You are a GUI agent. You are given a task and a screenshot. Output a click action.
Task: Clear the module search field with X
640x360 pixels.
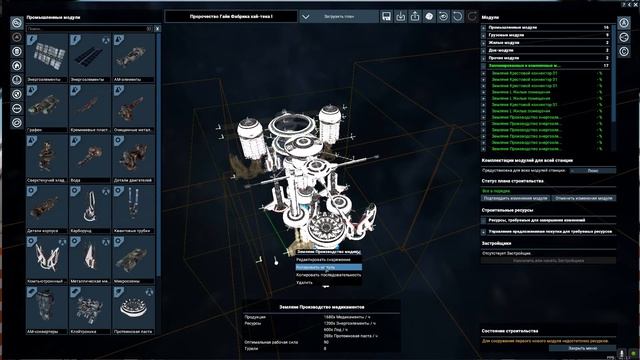(157, 29)
